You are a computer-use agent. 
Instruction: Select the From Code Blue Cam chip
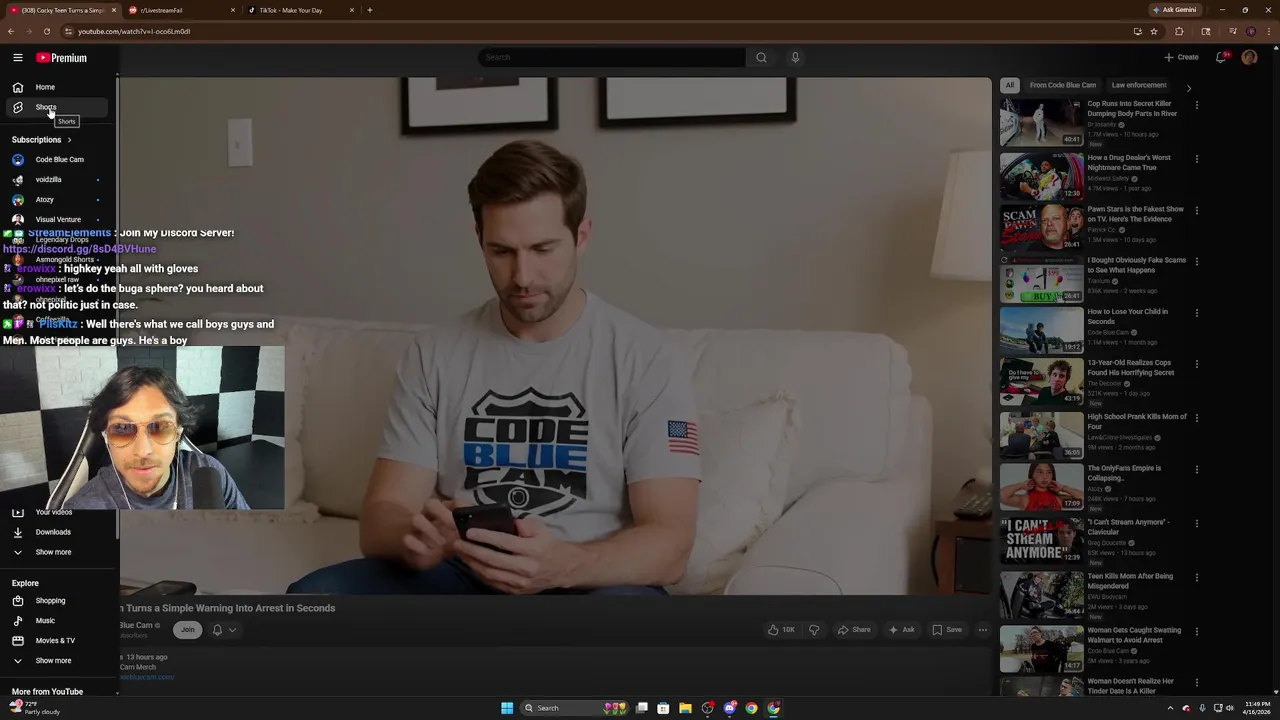(1063, 85)
